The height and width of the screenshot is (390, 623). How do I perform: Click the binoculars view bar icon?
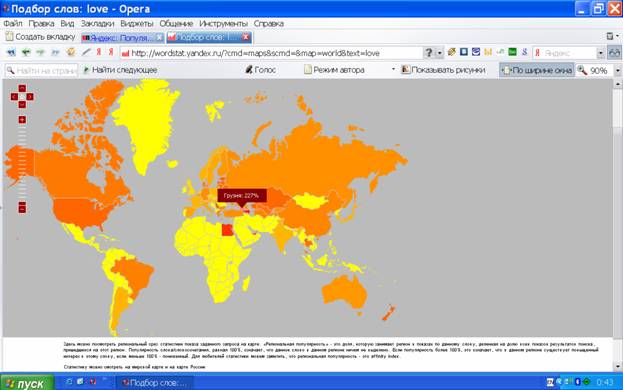pos(614,53)
